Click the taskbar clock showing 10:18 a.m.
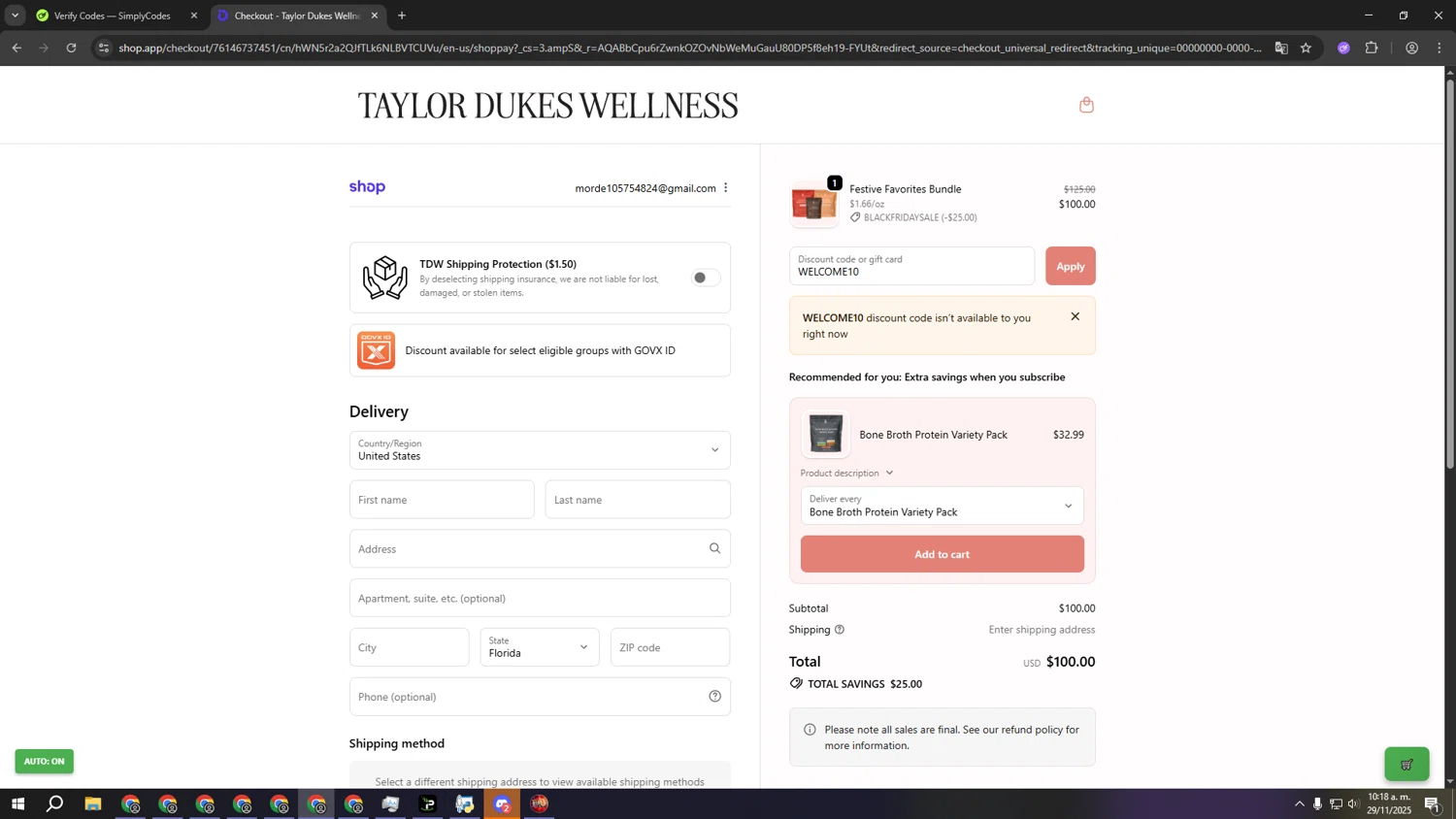This screenshot has height=819, width=1456. pyautogui.click(x=1389, y=803)
